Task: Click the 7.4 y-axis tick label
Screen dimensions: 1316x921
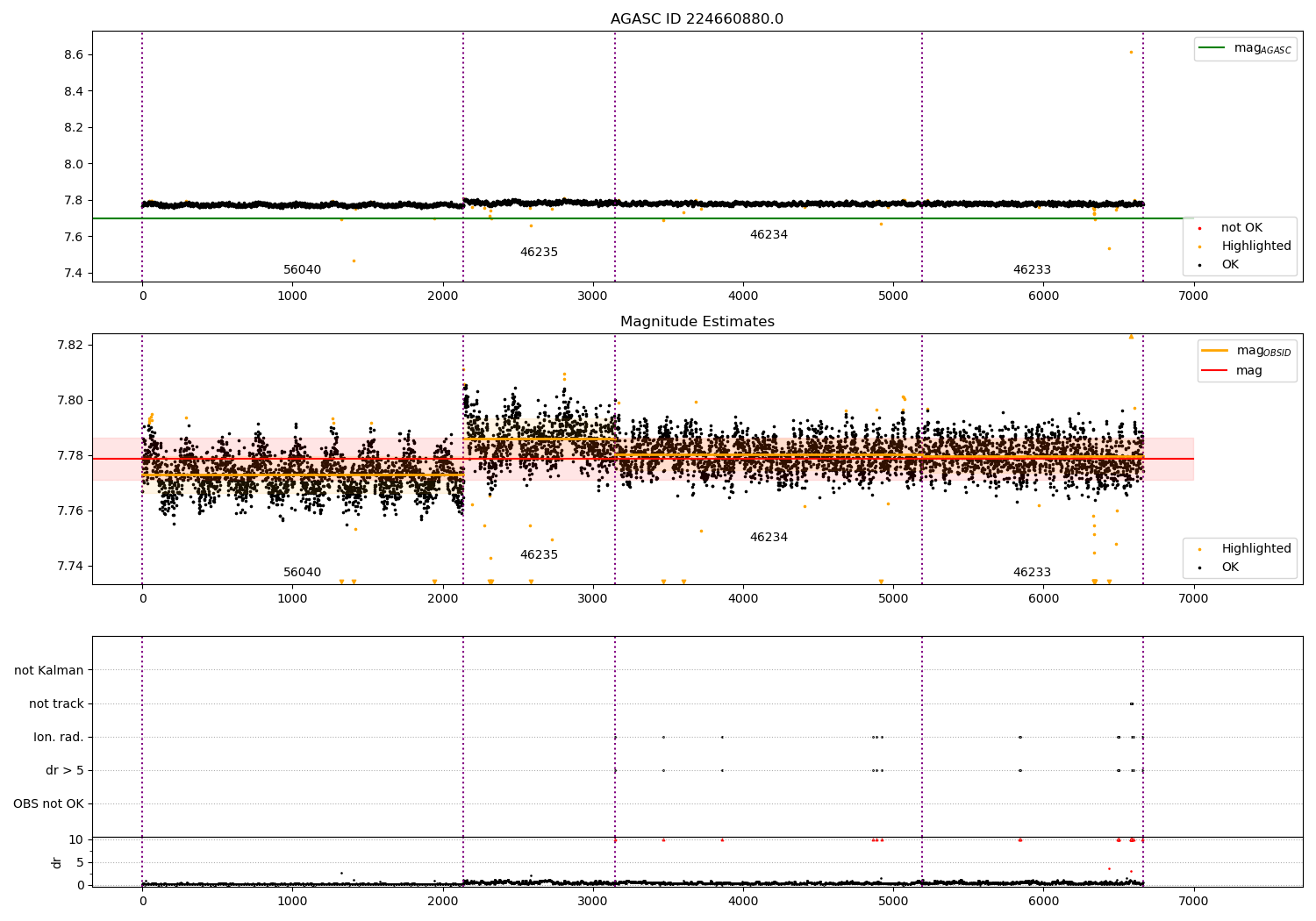Action: coord(73,274)
